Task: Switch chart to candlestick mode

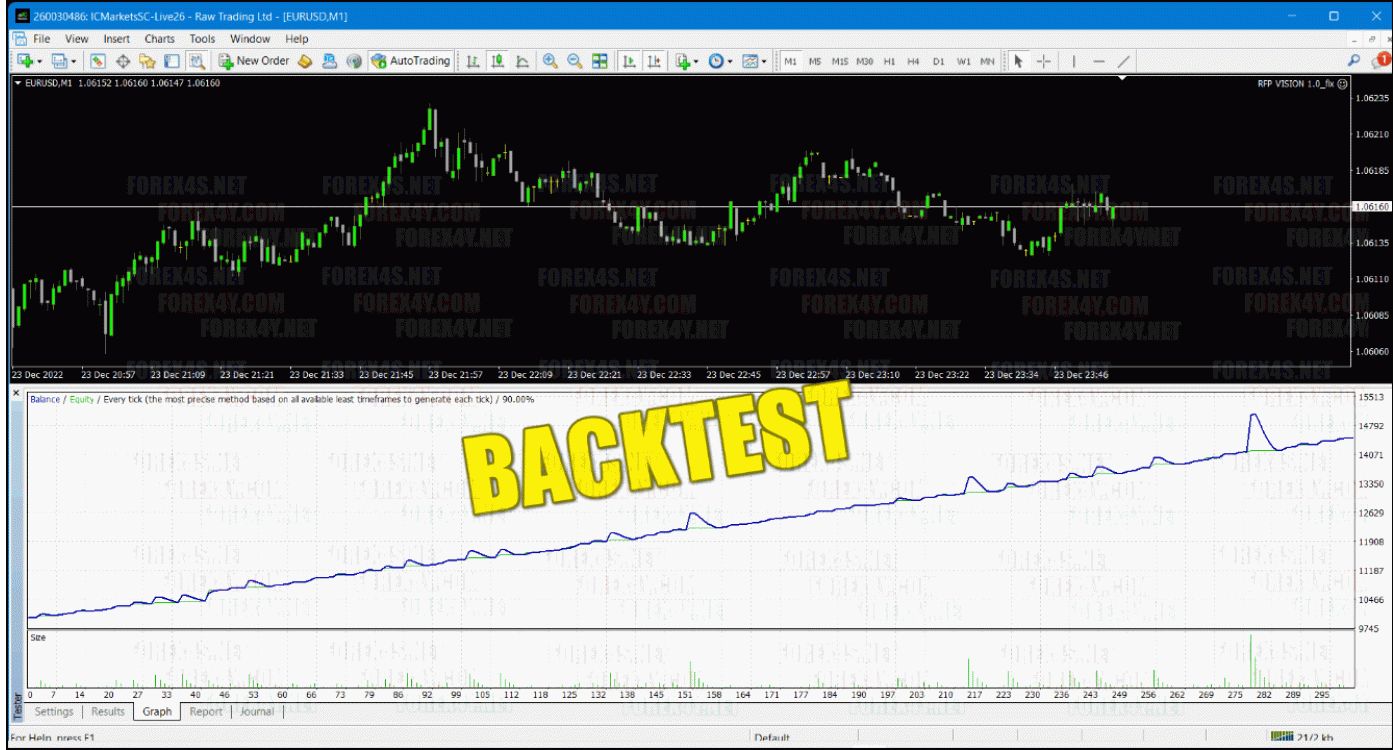Action: (497, 61)
